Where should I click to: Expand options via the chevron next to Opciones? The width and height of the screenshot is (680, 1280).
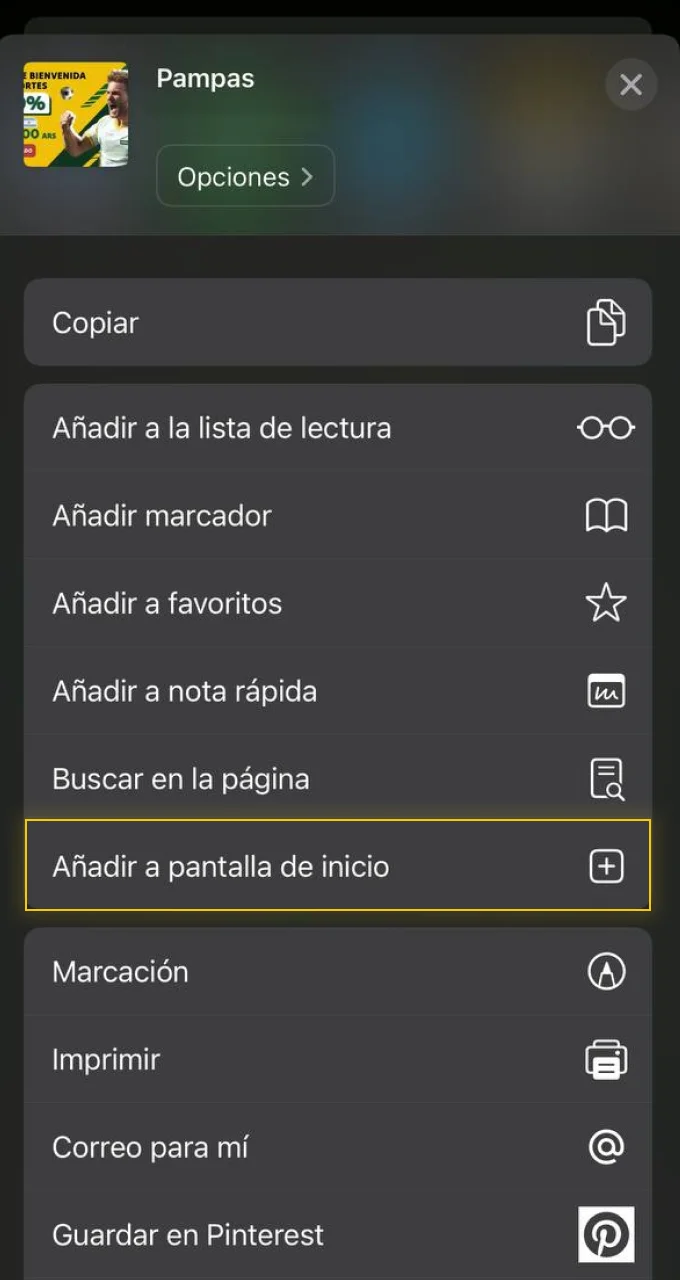coord(308,176)
